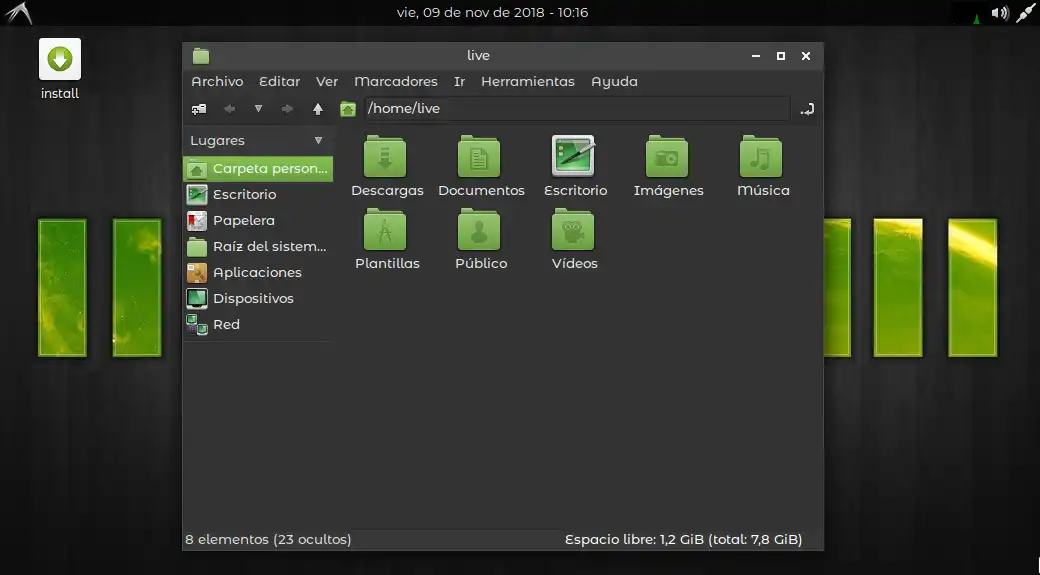Select the Plantillas folder
This screenshot has height=575, width=1040.
tap(386, 239)
